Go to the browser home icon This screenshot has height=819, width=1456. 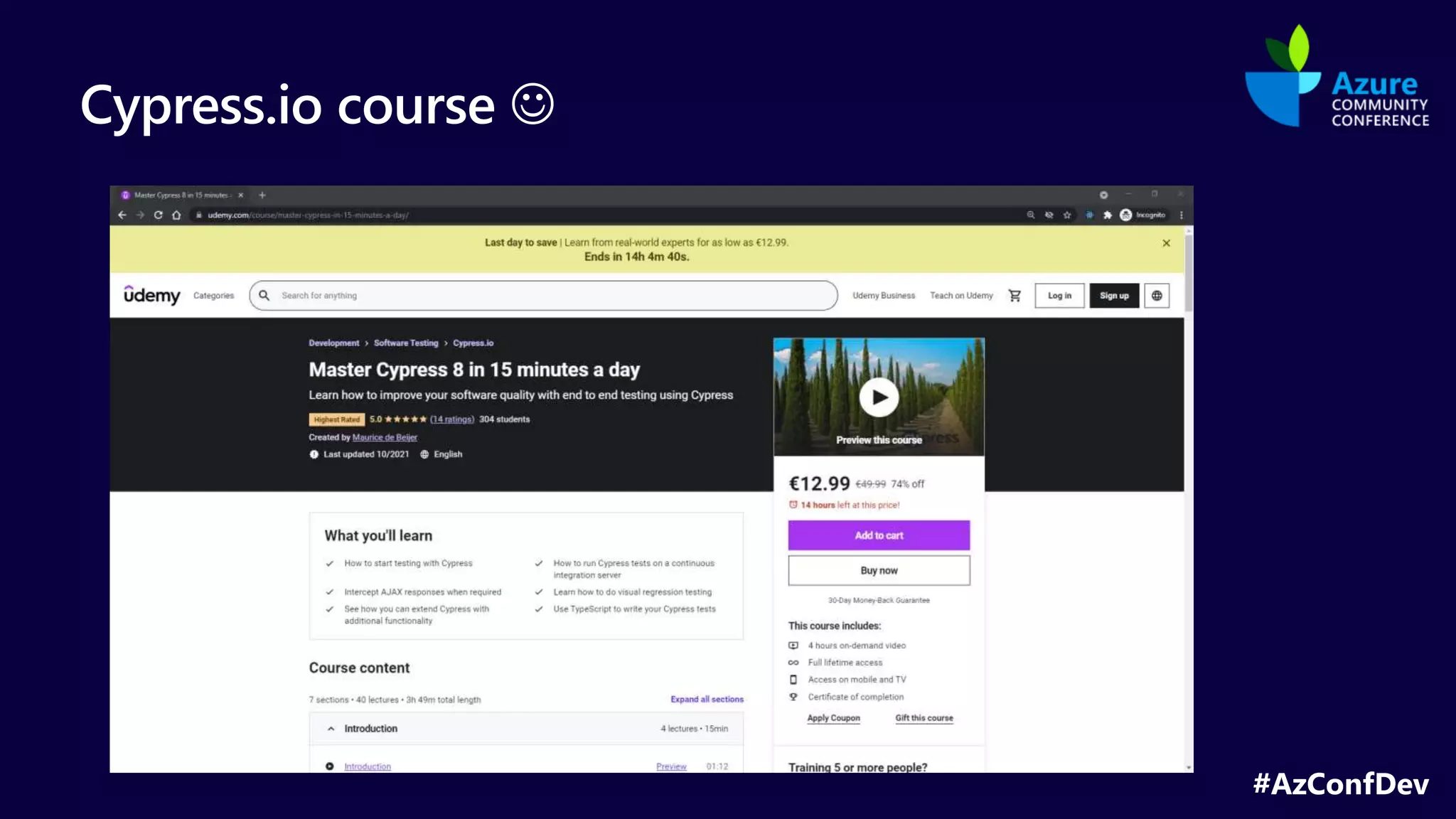[x=176, y=215]
